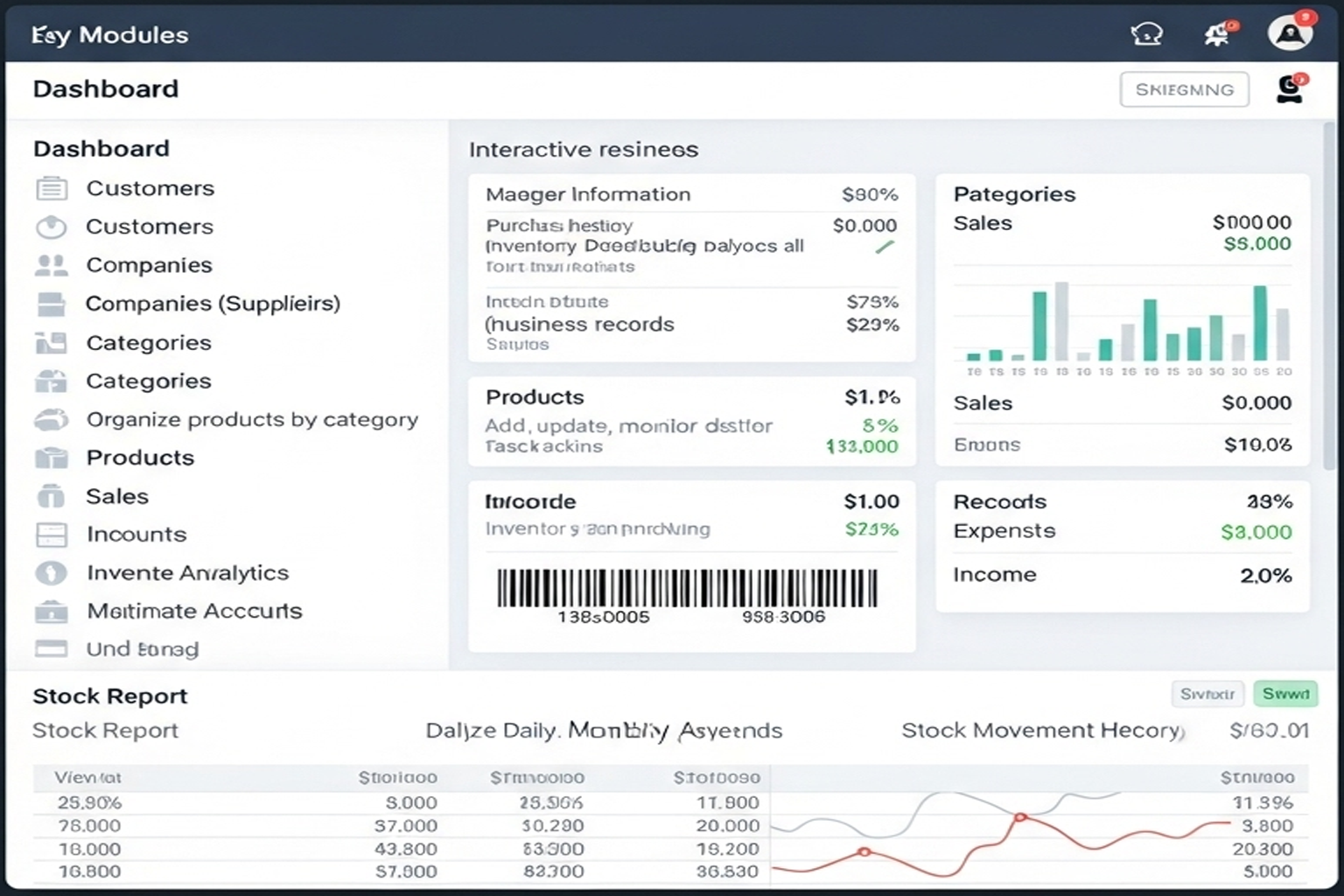
Task: Click the profile avatar in top bar
Action: pos(1289,32)
